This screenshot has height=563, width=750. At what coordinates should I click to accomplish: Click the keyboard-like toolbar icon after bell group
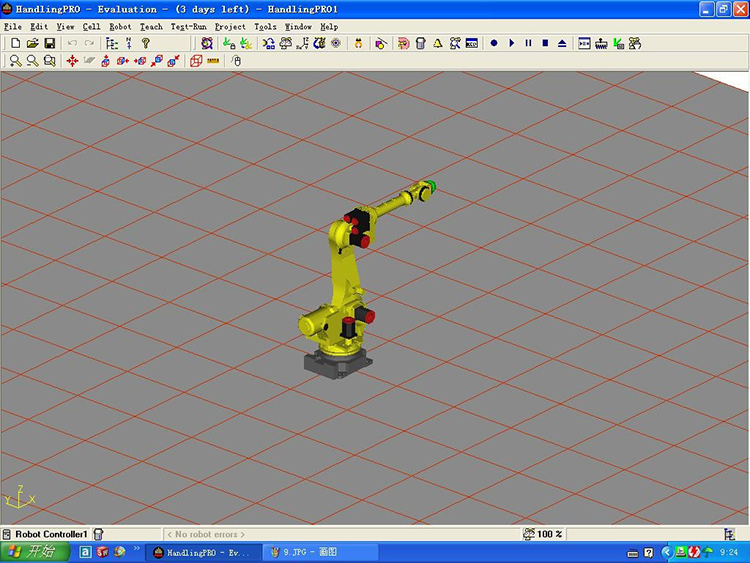click(x=472, y=44)
